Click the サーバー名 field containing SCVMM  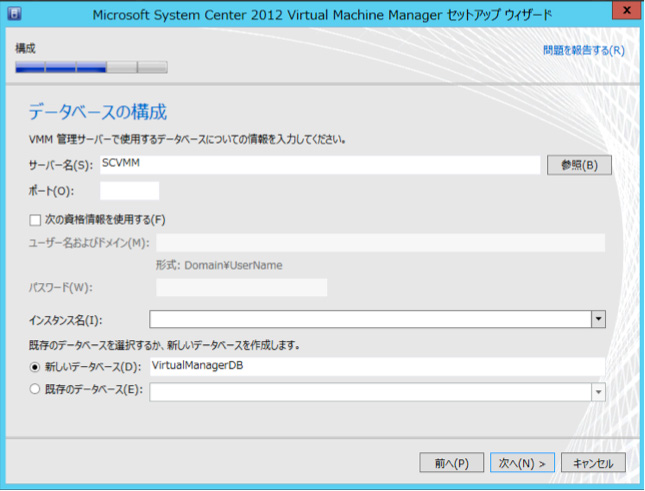coord(320,164)
